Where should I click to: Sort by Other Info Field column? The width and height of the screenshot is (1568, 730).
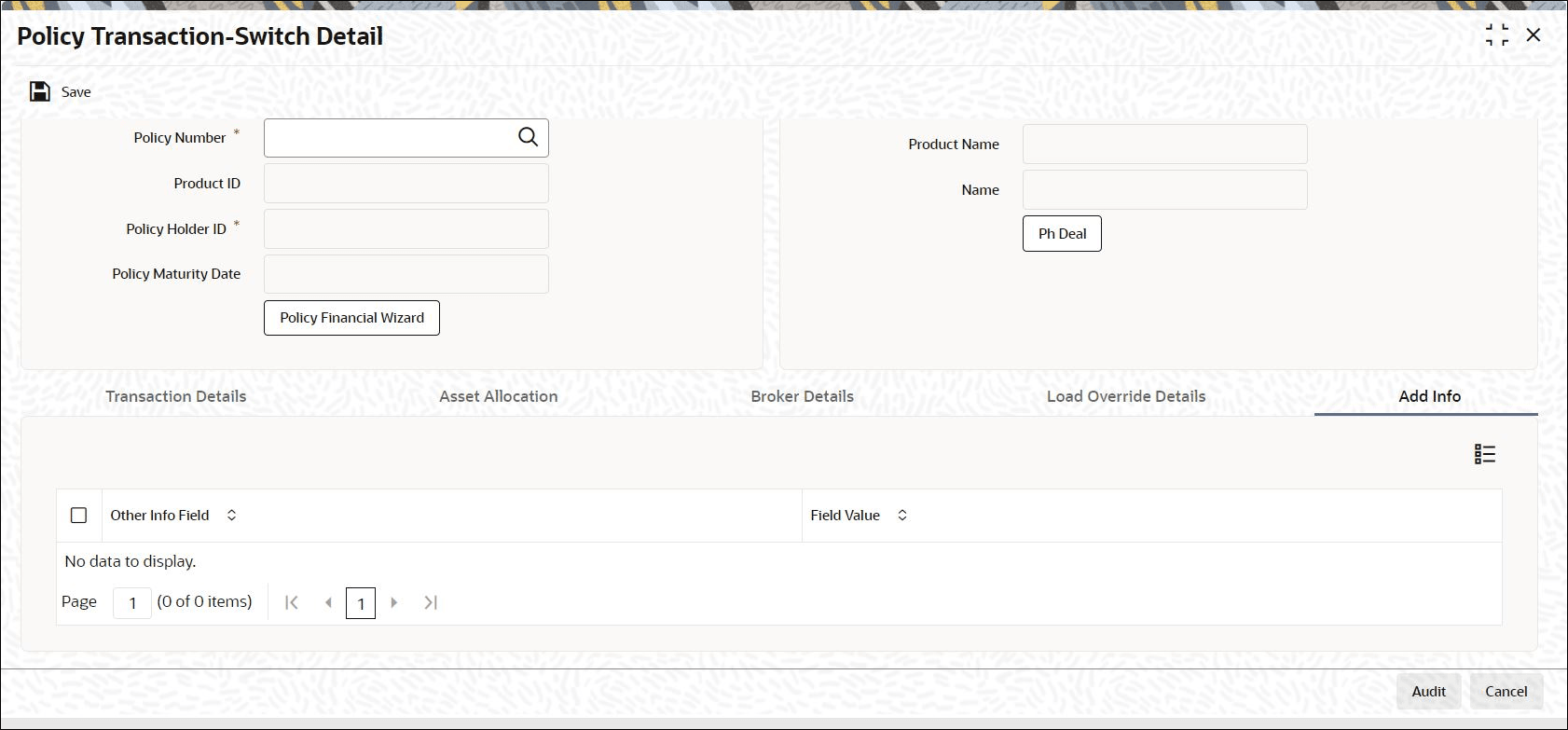(231, 515)
